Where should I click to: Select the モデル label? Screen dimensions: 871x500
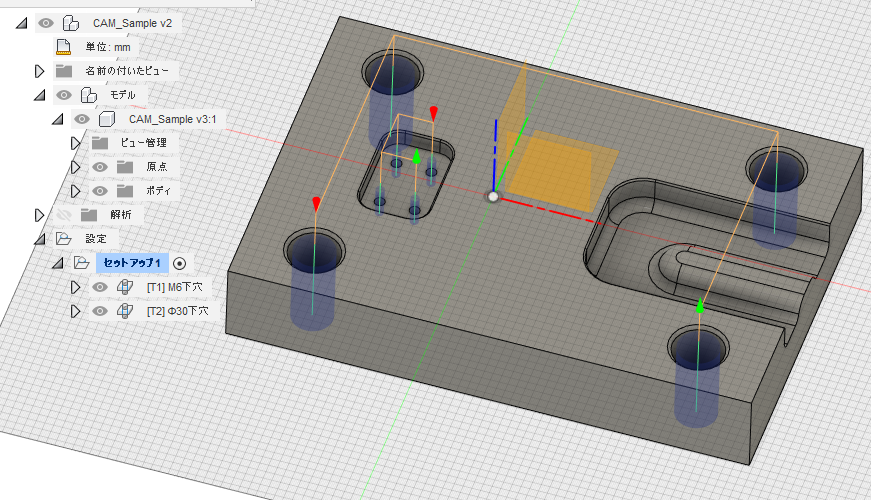click(x=122, y=95)
